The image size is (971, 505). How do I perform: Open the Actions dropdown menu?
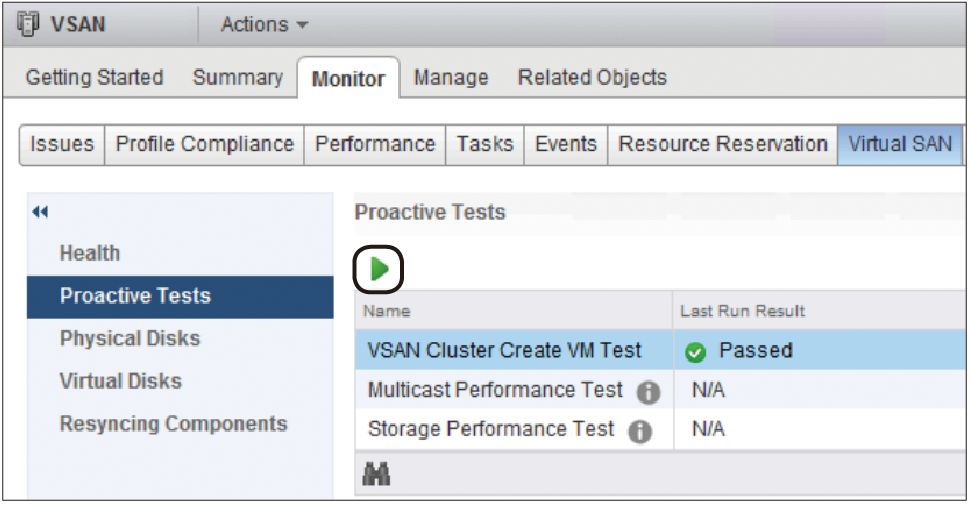pyautogui.click(x=264, y=25)
